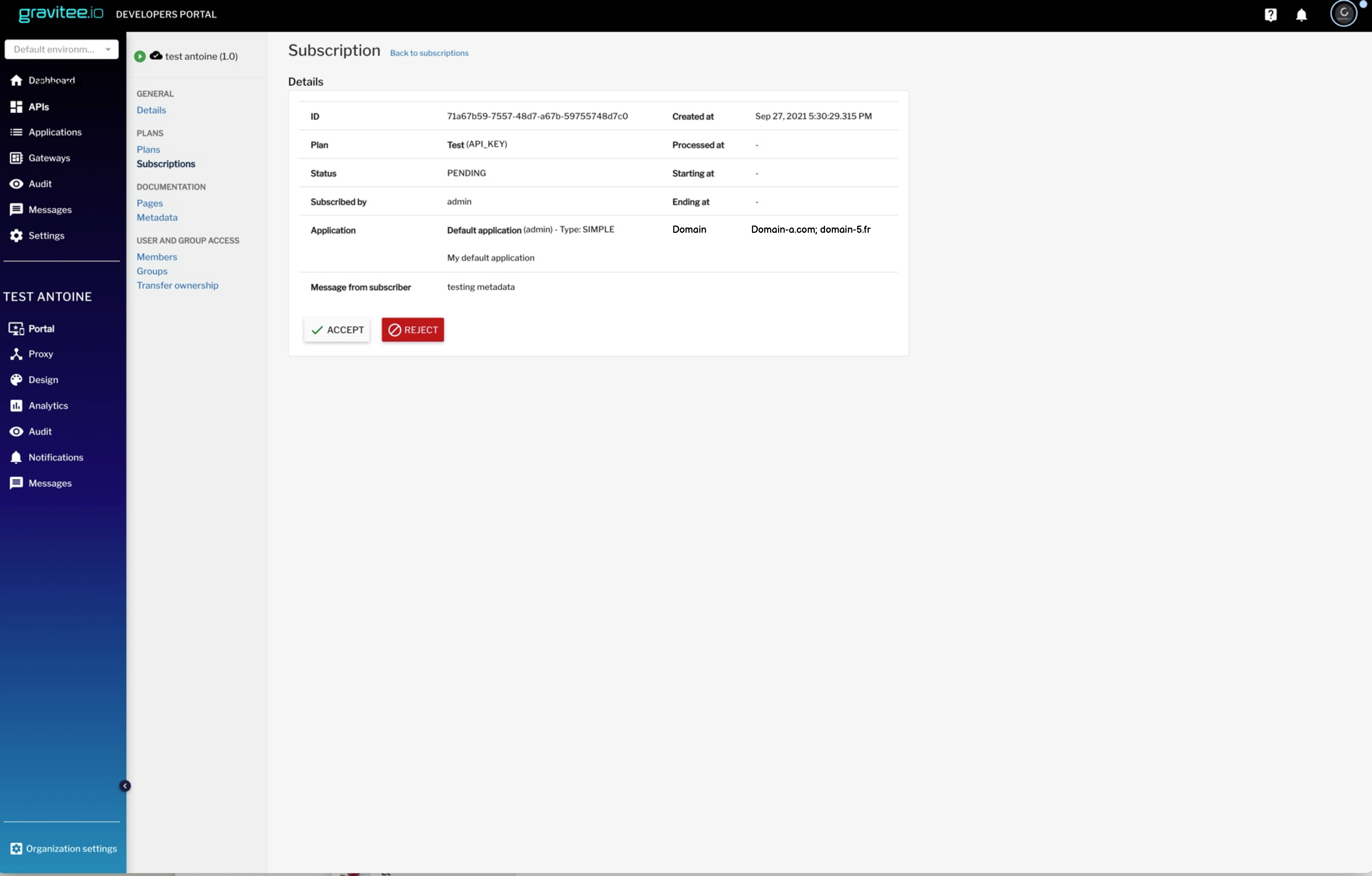Go back to subscriptions list
Image resolution: width=1372 pixels, height=876 pixels.
tap(429, 53)
